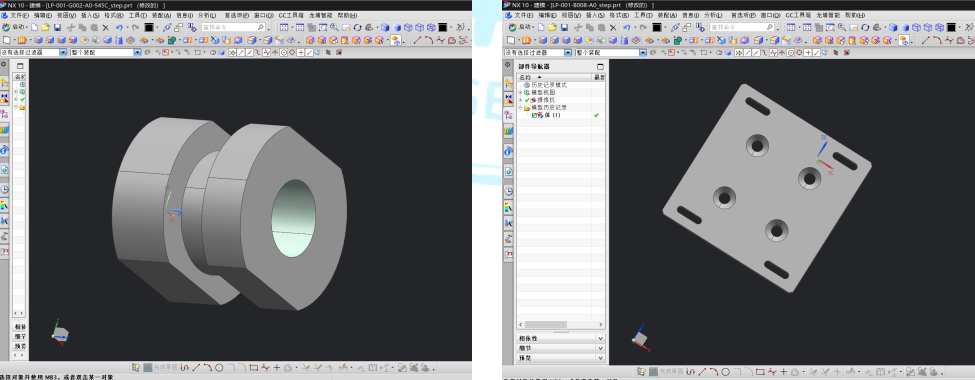Screen dimensions: 975x380
Task: Toggle the green check beside 摄像机 node
Action: click(x=527, y=100)
